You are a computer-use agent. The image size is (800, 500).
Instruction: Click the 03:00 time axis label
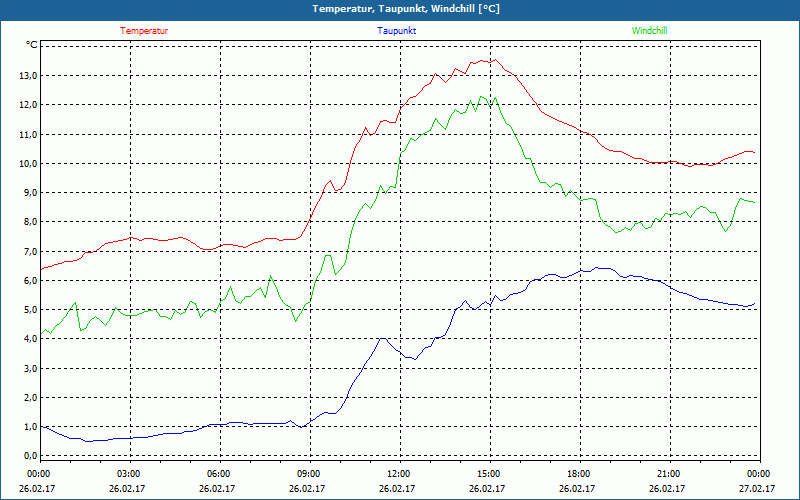131,474
